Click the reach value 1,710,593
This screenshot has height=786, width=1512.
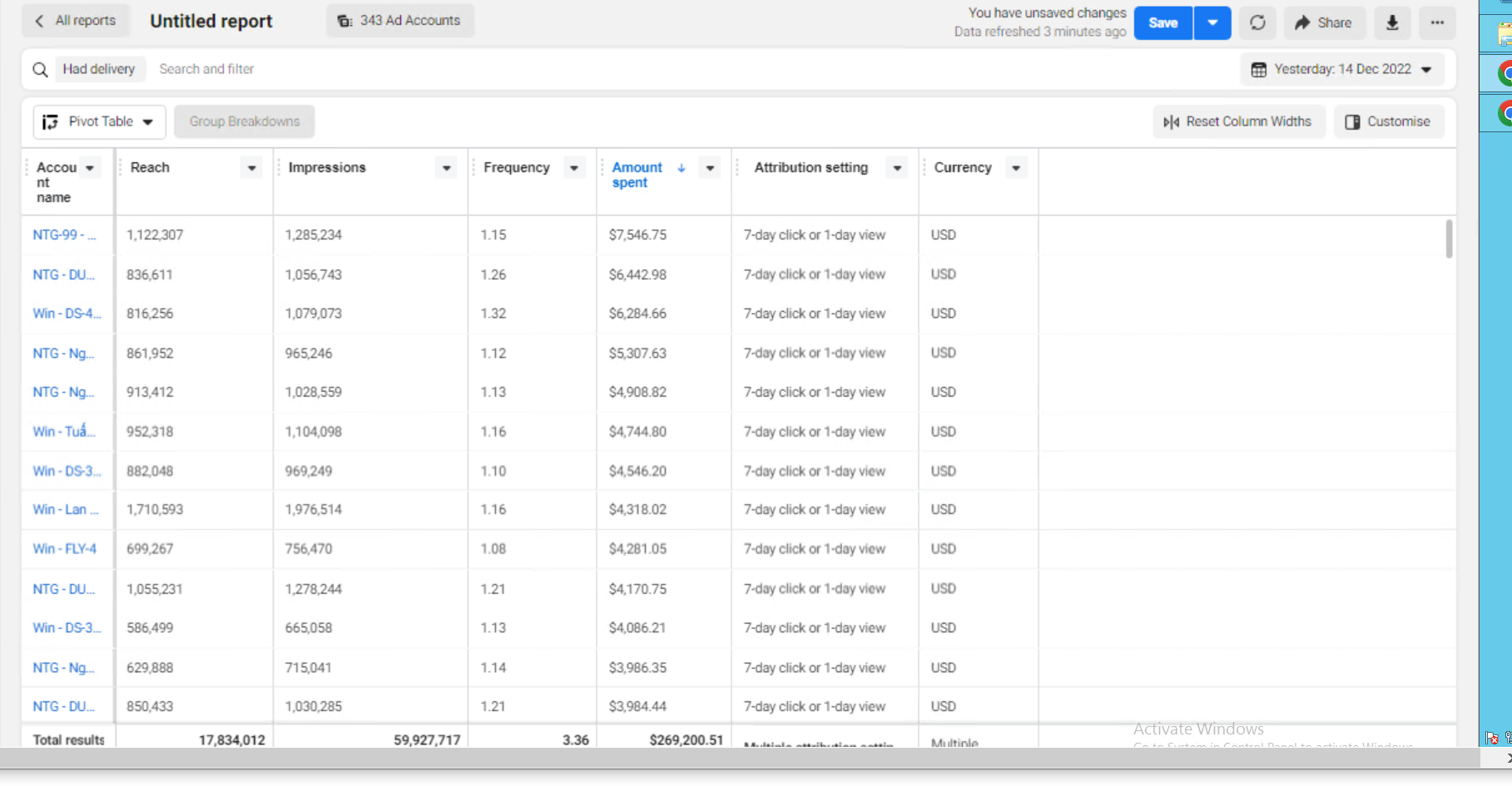155,509
